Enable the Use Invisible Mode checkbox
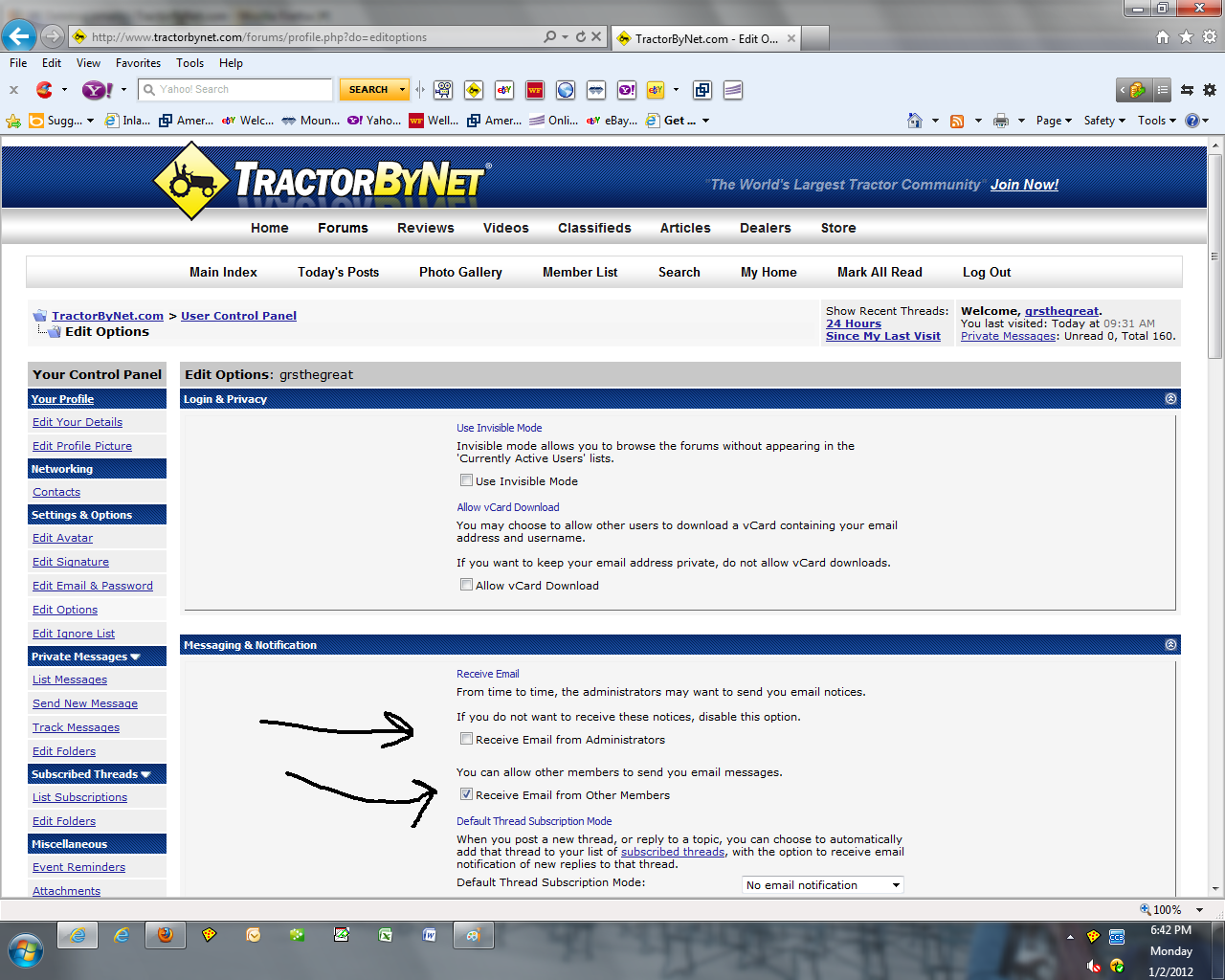The image size is (1225, 980). click(x=467, y=480)
